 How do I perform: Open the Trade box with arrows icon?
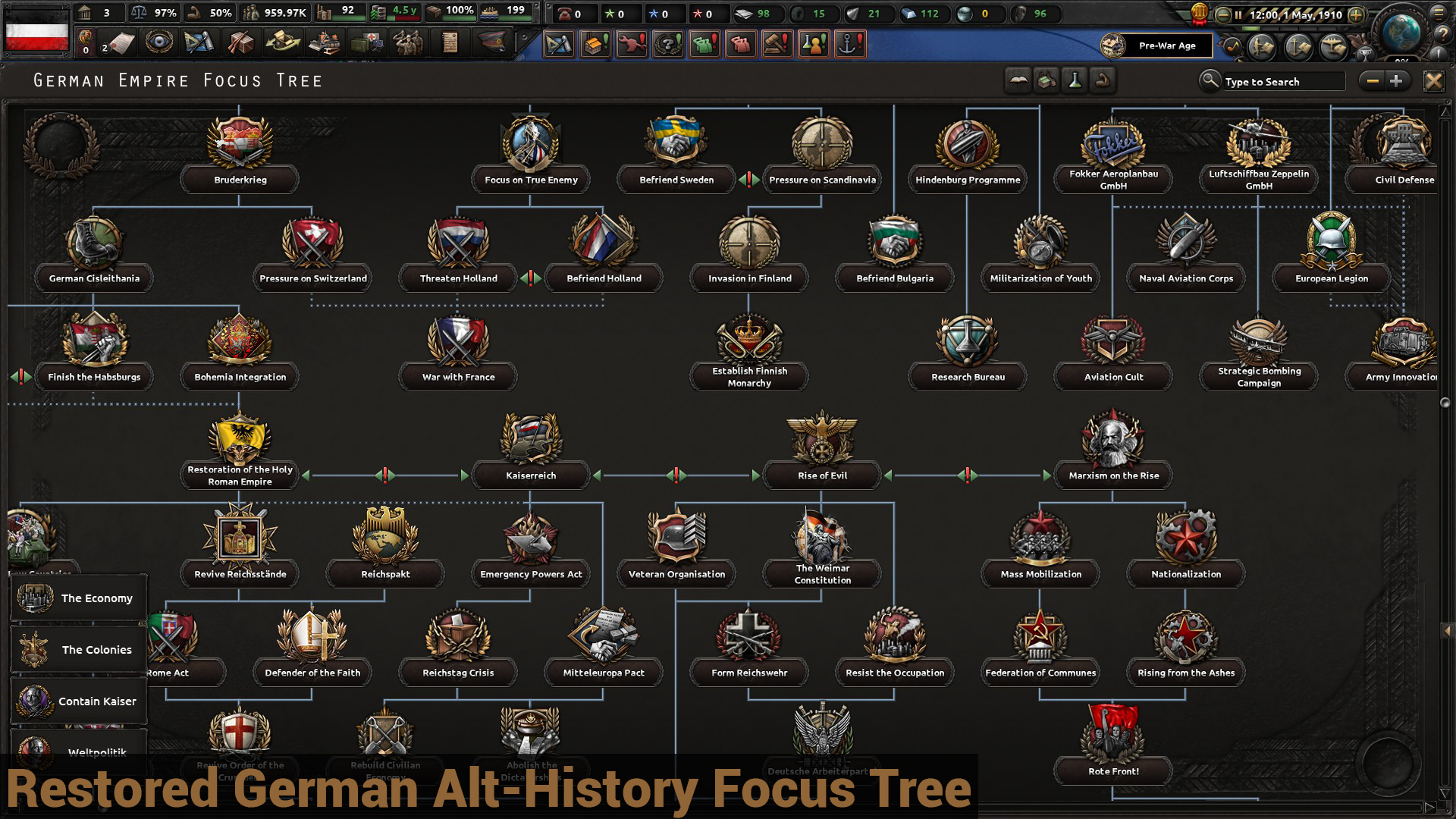coord(283,42)
